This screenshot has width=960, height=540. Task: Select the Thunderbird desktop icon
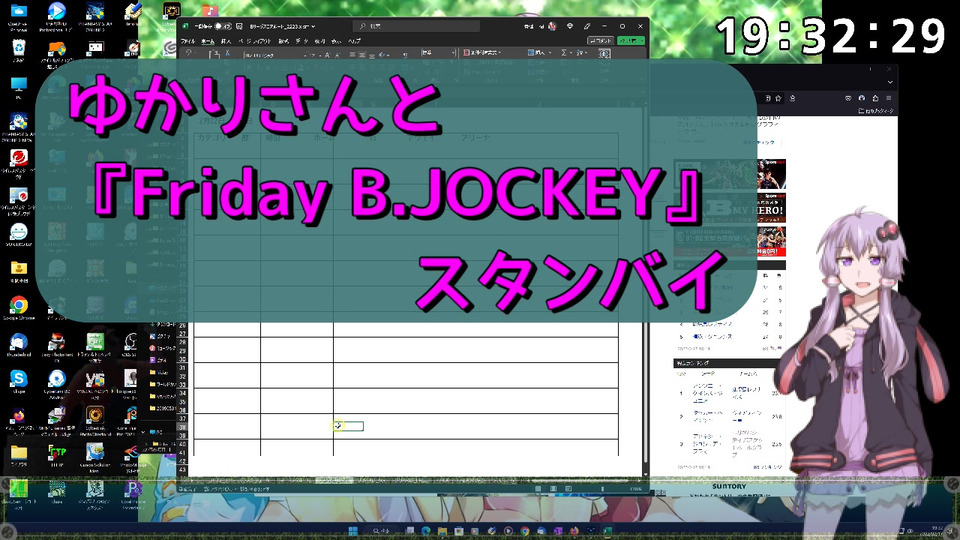point(18,345)
